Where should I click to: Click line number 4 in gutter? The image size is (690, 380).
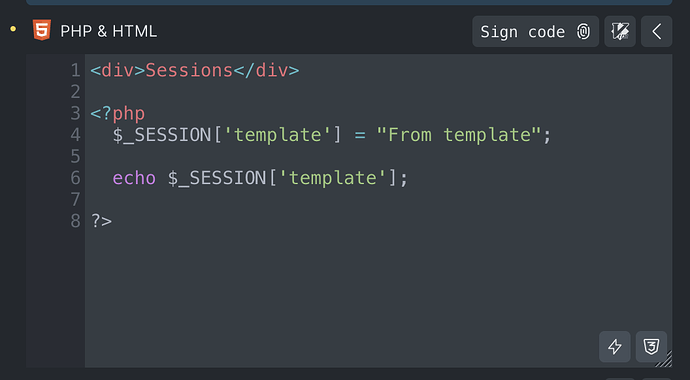(x=75, y=135)
